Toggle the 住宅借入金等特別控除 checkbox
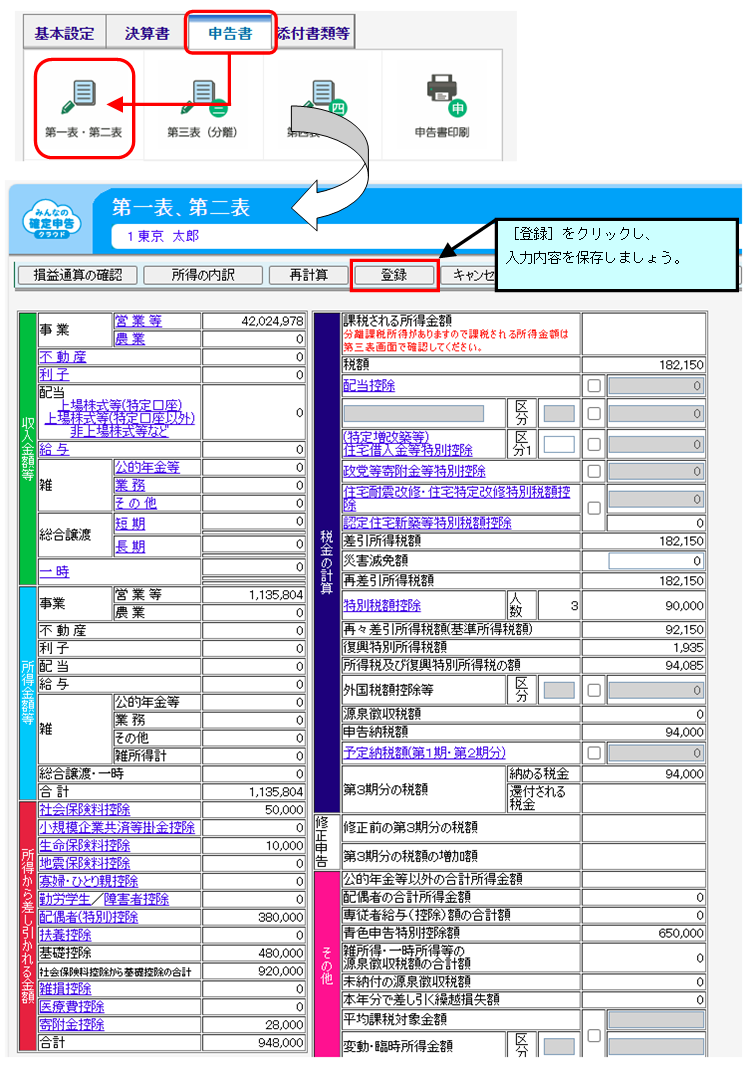The height and width of the screenshot is (1068, 751). coord(594,444)
